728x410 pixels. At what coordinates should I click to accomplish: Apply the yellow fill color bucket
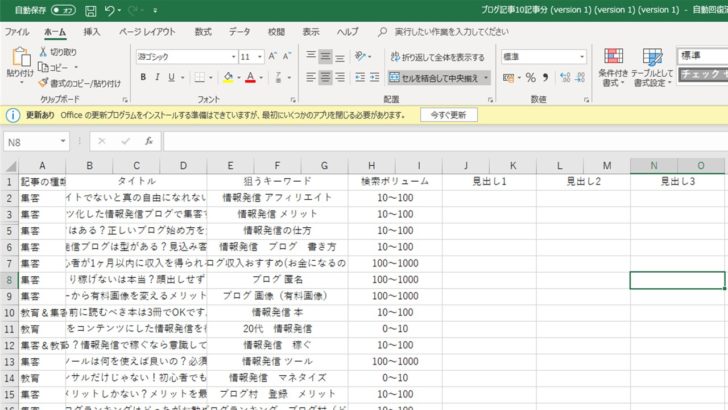point(228,77)
